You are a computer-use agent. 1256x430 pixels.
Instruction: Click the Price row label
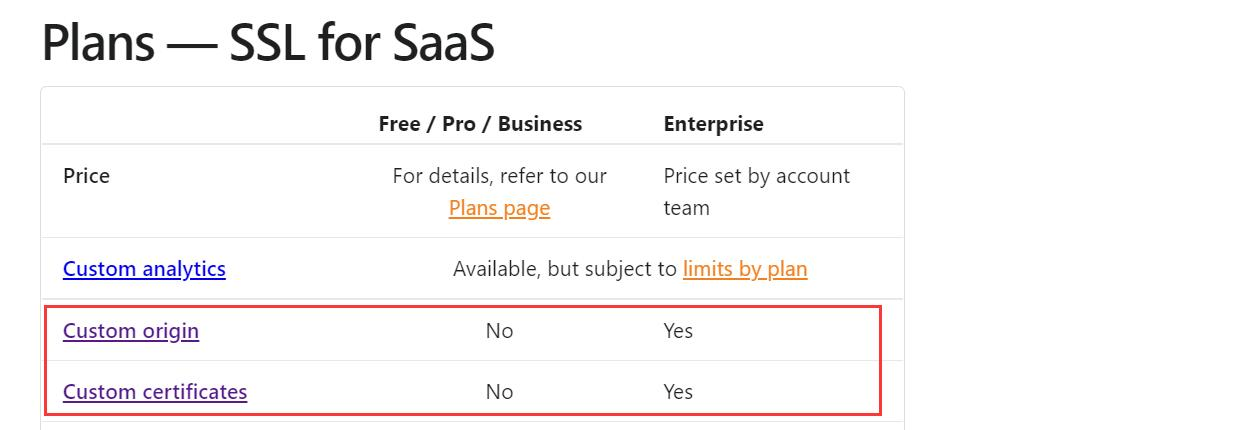86,176
